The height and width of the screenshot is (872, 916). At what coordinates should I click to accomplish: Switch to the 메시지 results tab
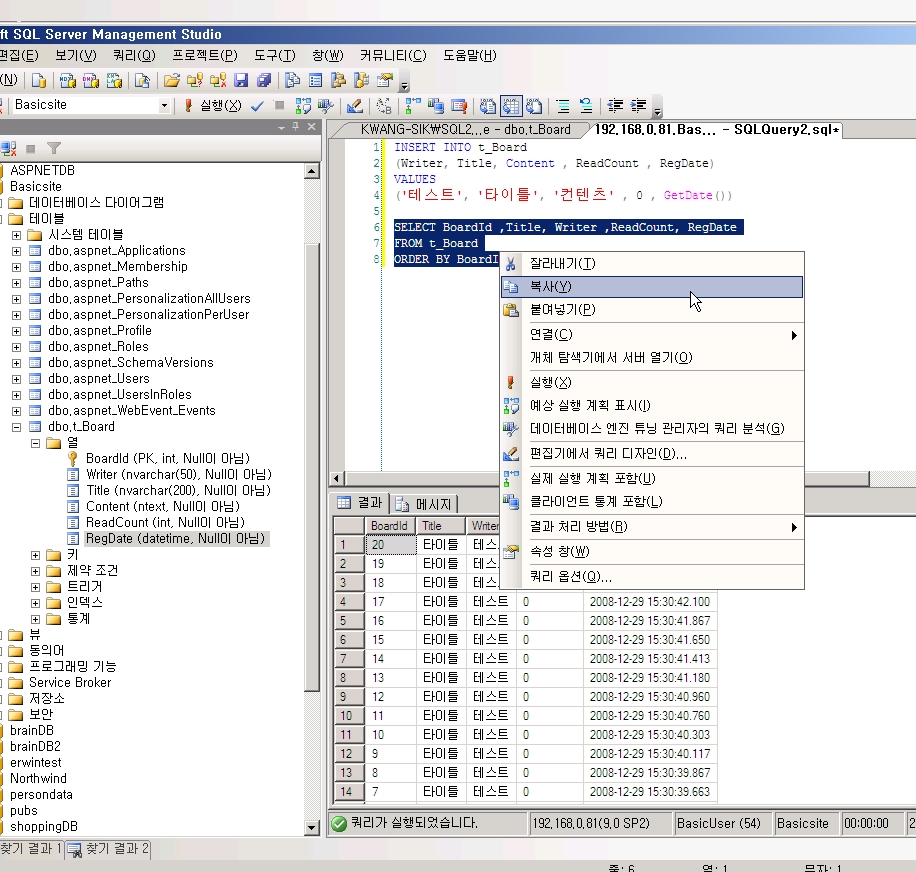coord(426,503)
